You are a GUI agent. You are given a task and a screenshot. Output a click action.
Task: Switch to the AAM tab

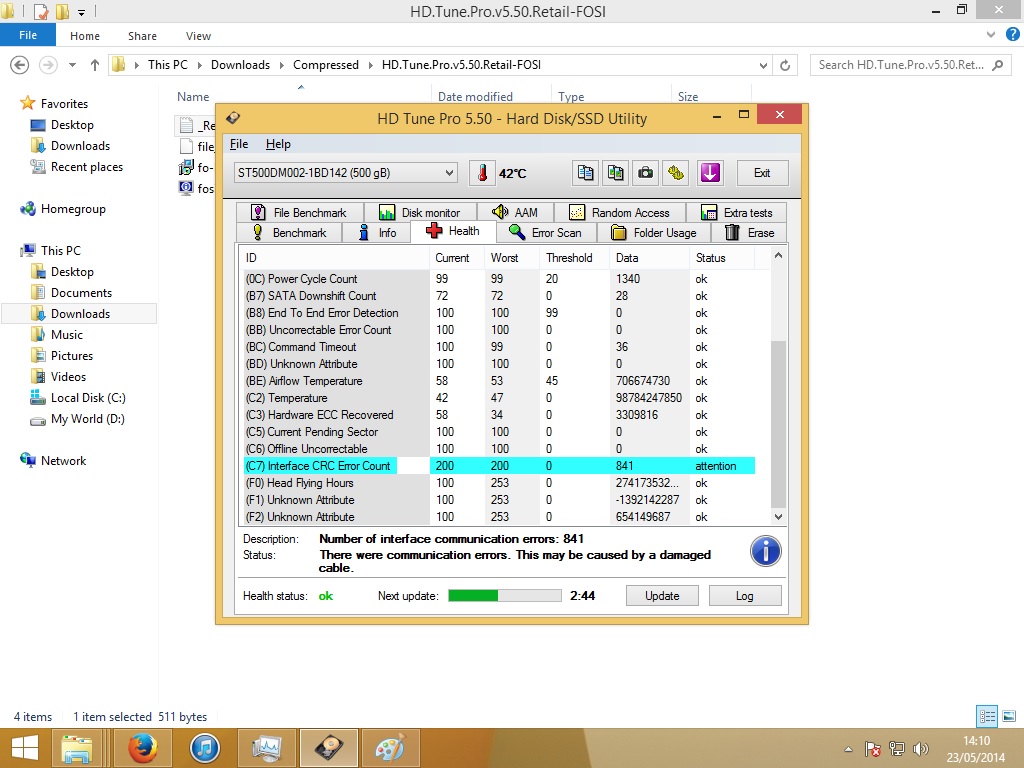[515, 212]
